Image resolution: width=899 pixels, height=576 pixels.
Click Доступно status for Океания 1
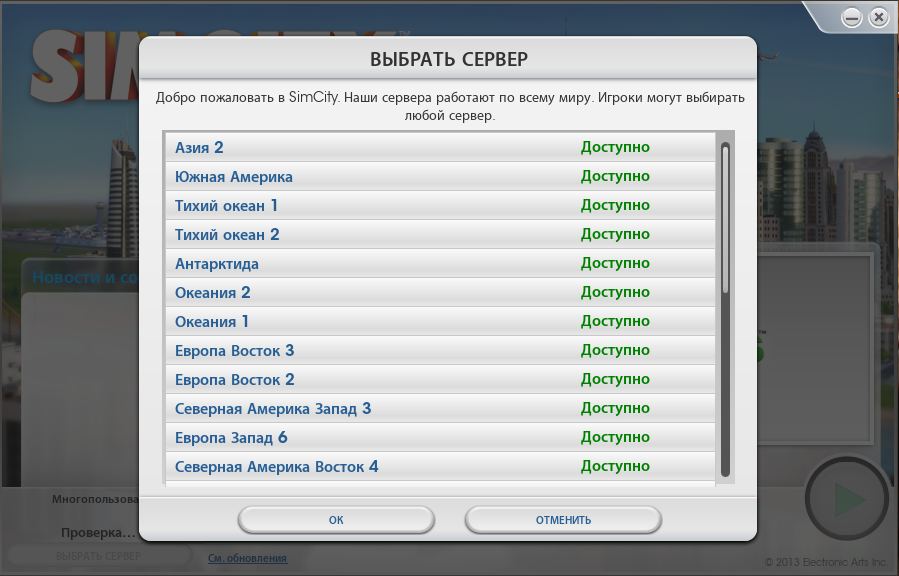point(615,321)
